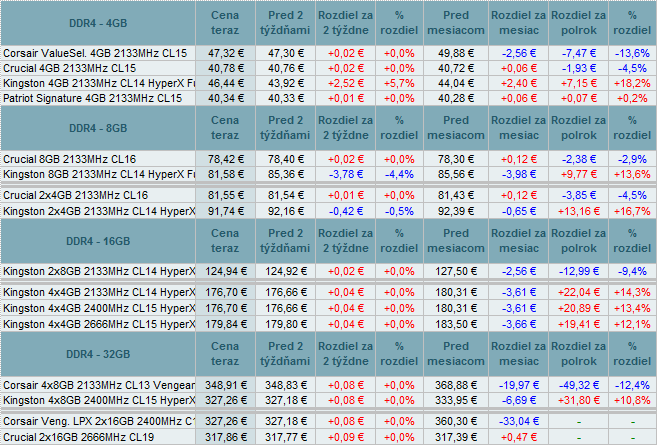Click the Kingston 2x4GB 2133MHz CL14 HyperX name

pos(99,211)
